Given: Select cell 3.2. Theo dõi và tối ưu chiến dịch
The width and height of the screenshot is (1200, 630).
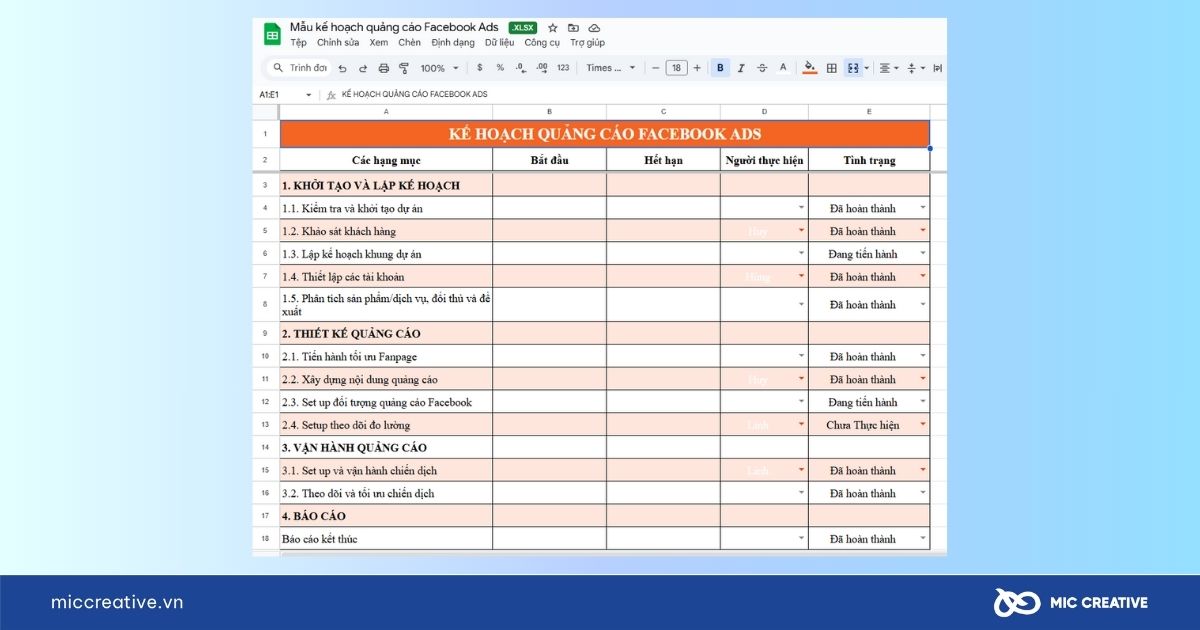Looking at the screenshot, I should pos(386,493).
